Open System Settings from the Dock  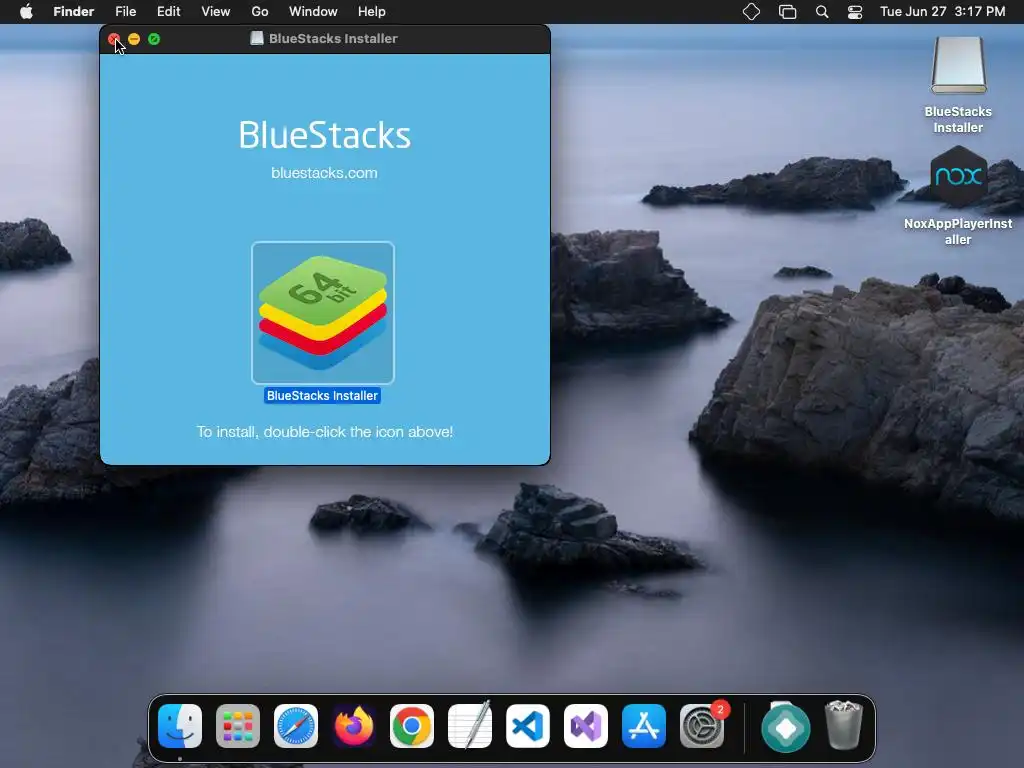pyautogui.click(x=702, y=726)
